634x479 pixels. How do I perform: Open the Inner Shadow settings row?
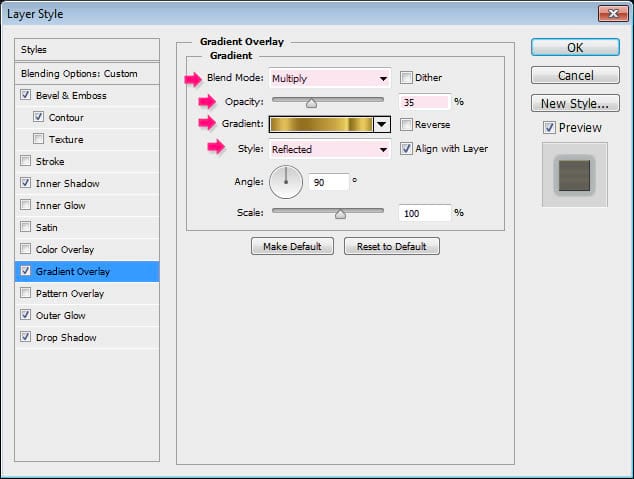[87, 183]
